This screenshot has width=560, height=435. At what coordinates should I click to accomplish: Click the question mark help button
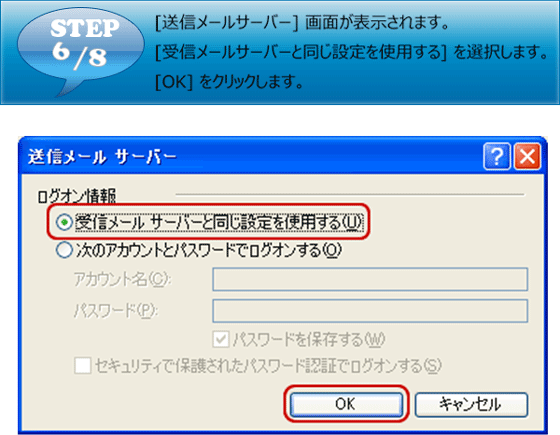click(497, 156)
